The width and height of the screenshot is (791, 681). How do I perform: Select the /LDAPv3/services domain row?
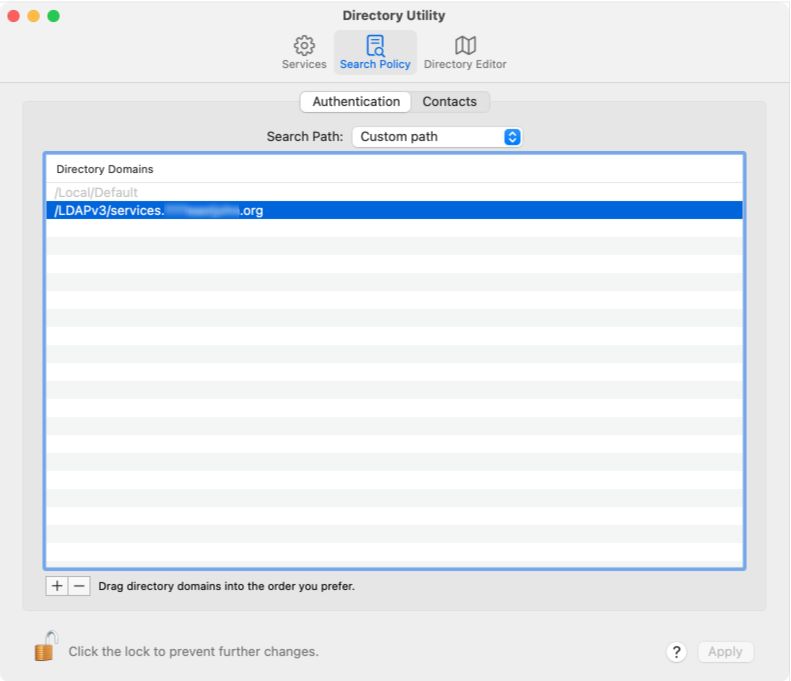coord(160,211)
